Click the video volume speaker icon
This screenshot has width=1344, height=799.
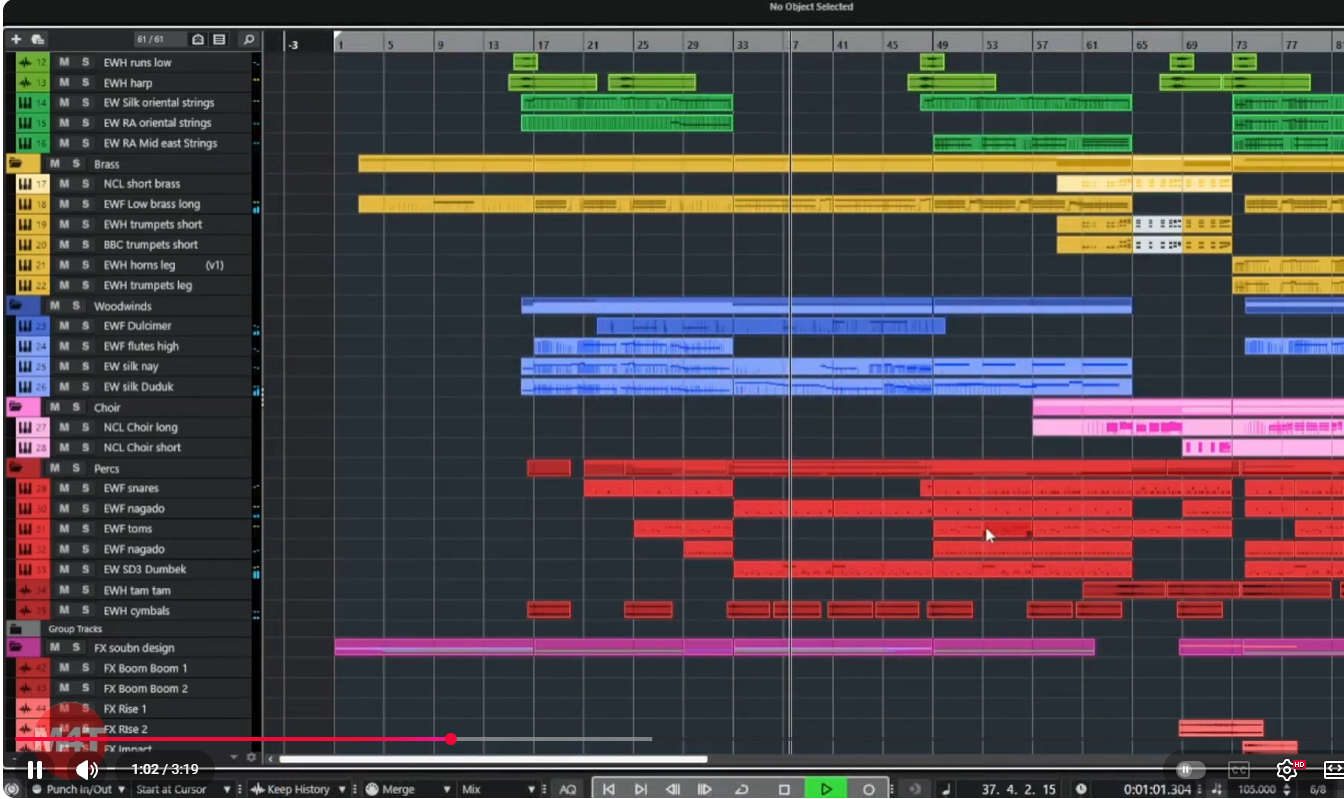[87, 769]
